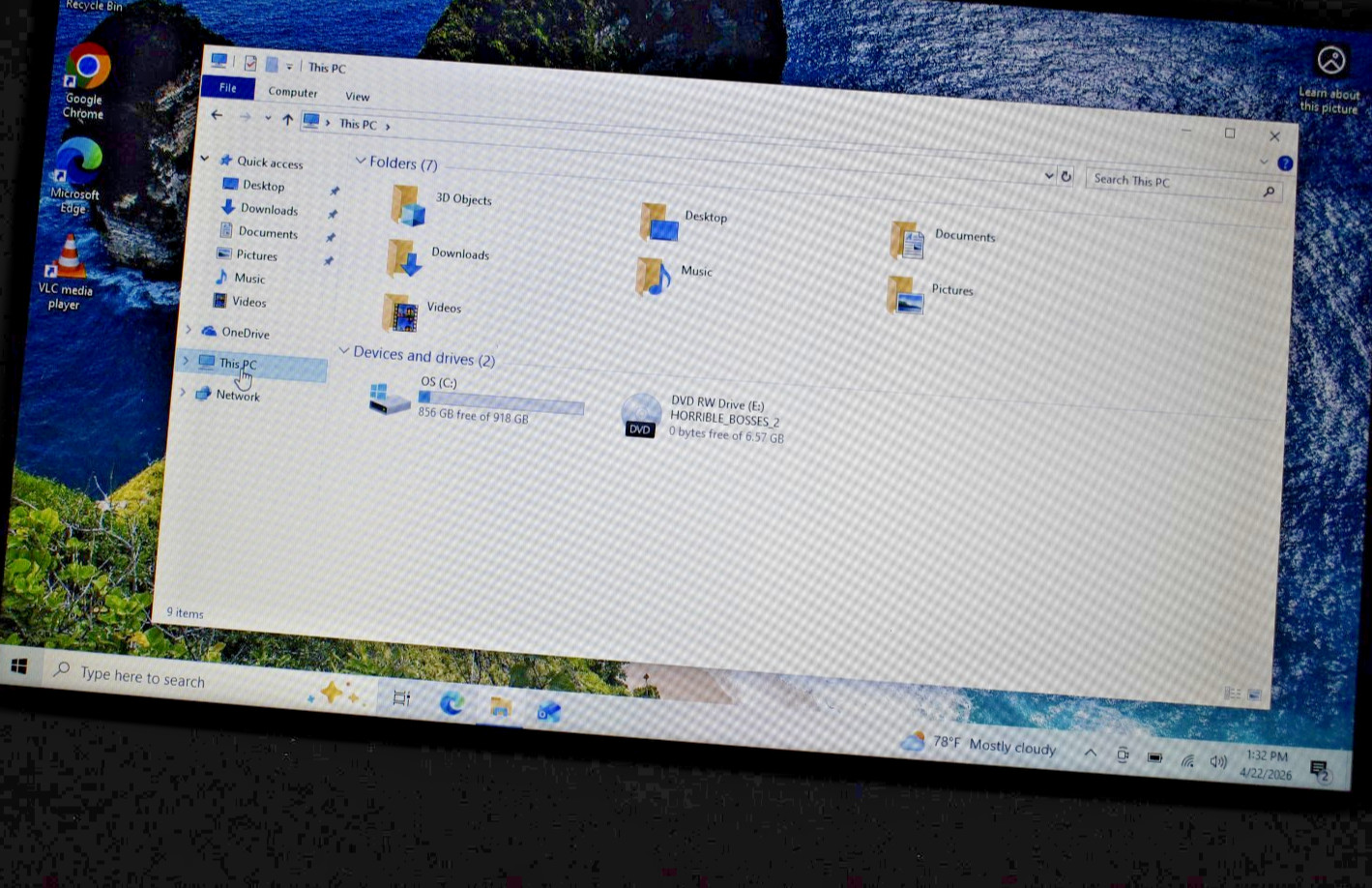Open Edge from the taskbar
The image size is (1372, 888).
[x=451, y=703]
